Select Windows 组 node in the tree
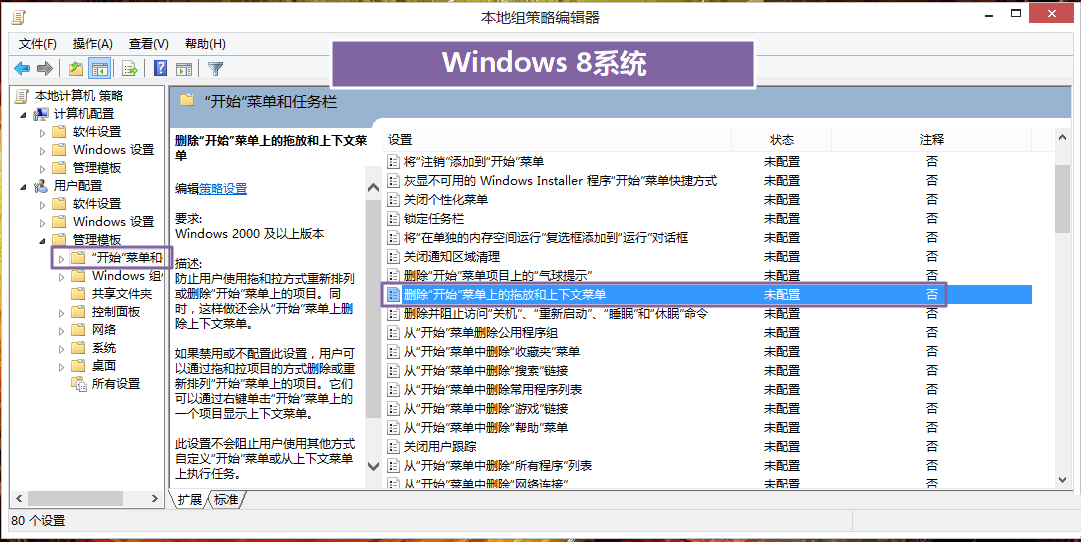 (127, 276)
